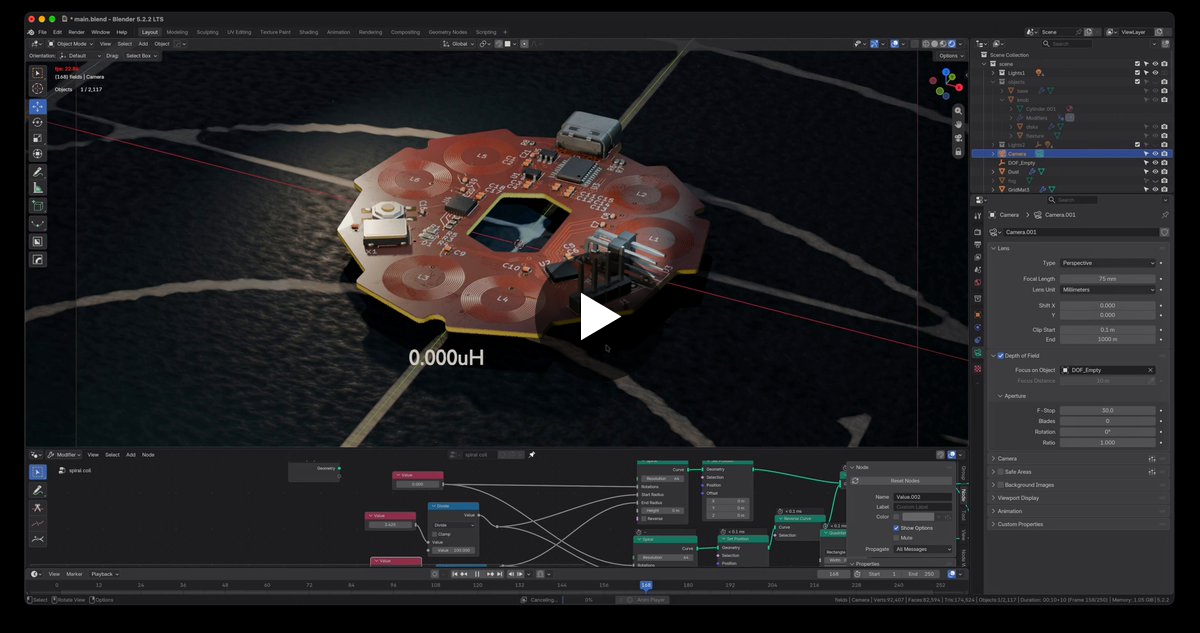This screenshot has width=1200, height=633.
Task: Select the Cursor tool in viewport toolbar
Action: (x=38, y=89)
